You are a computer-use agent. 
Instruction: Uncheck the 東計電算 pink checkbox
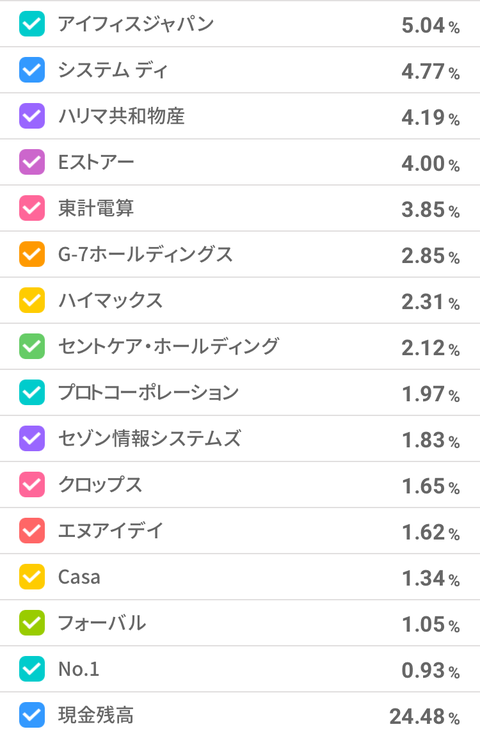[32, 208]
